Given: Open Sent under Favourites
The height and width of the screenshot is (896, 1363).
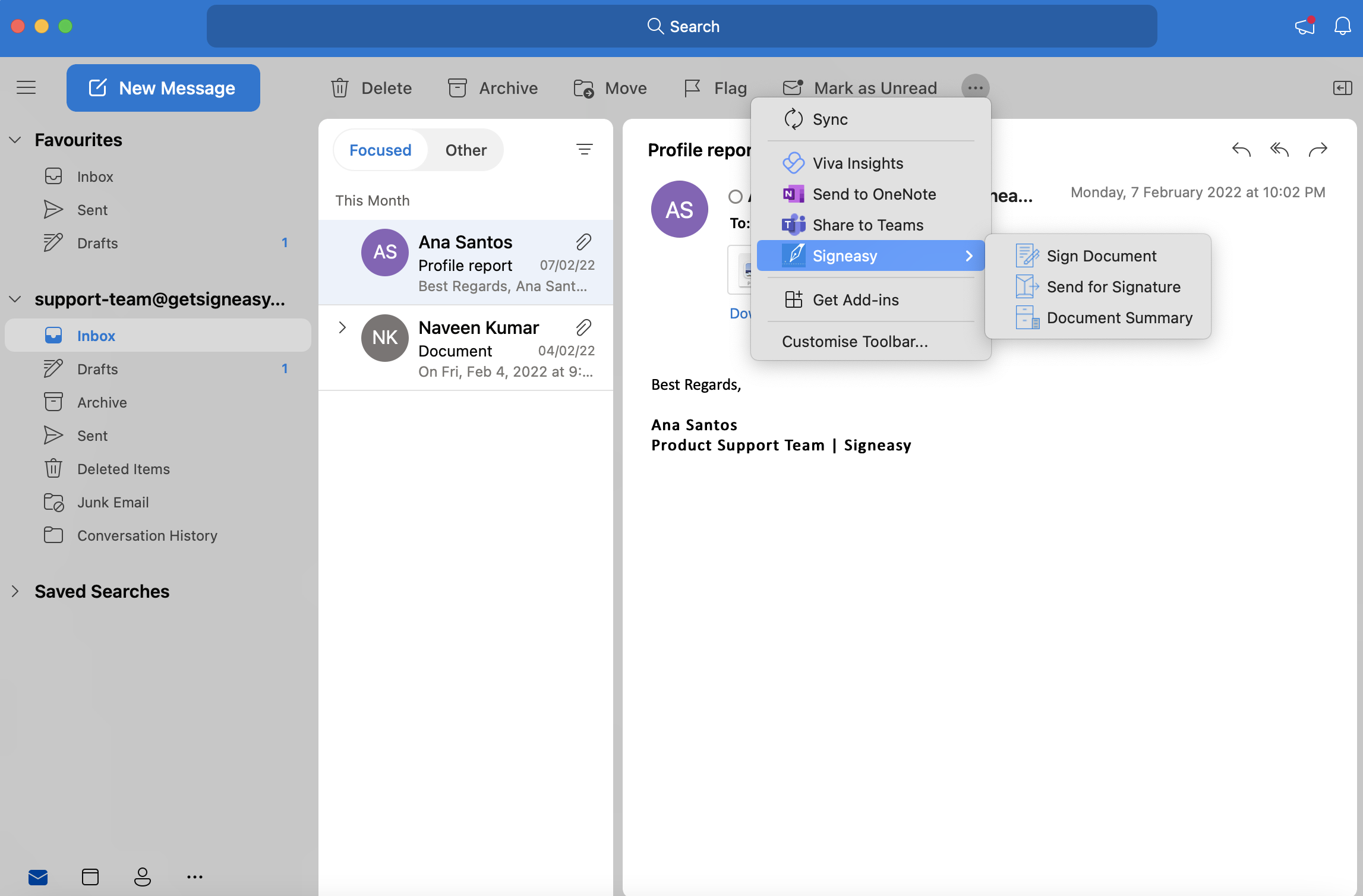Looking at the screenshot, I should click(158, 210).
